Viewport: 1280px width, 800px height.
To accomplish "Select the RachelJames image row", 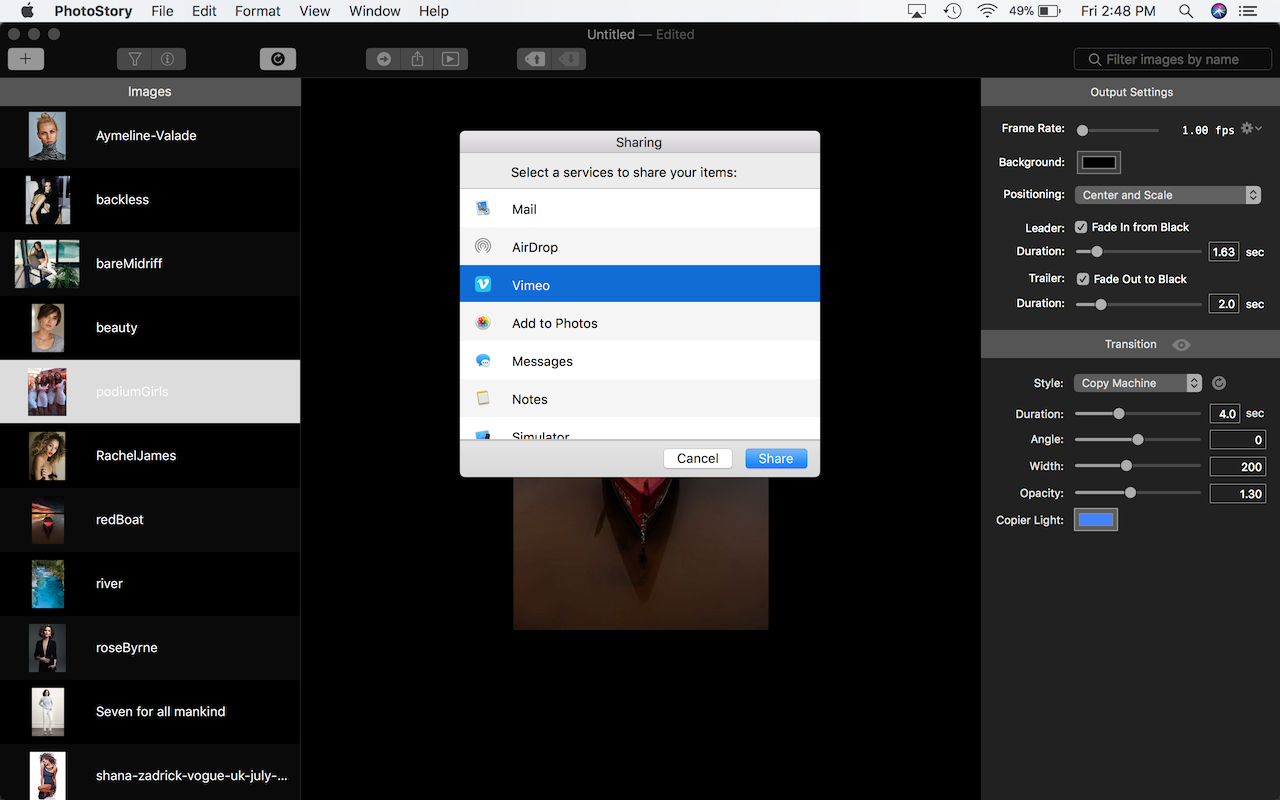I will [x=150, y=456].
